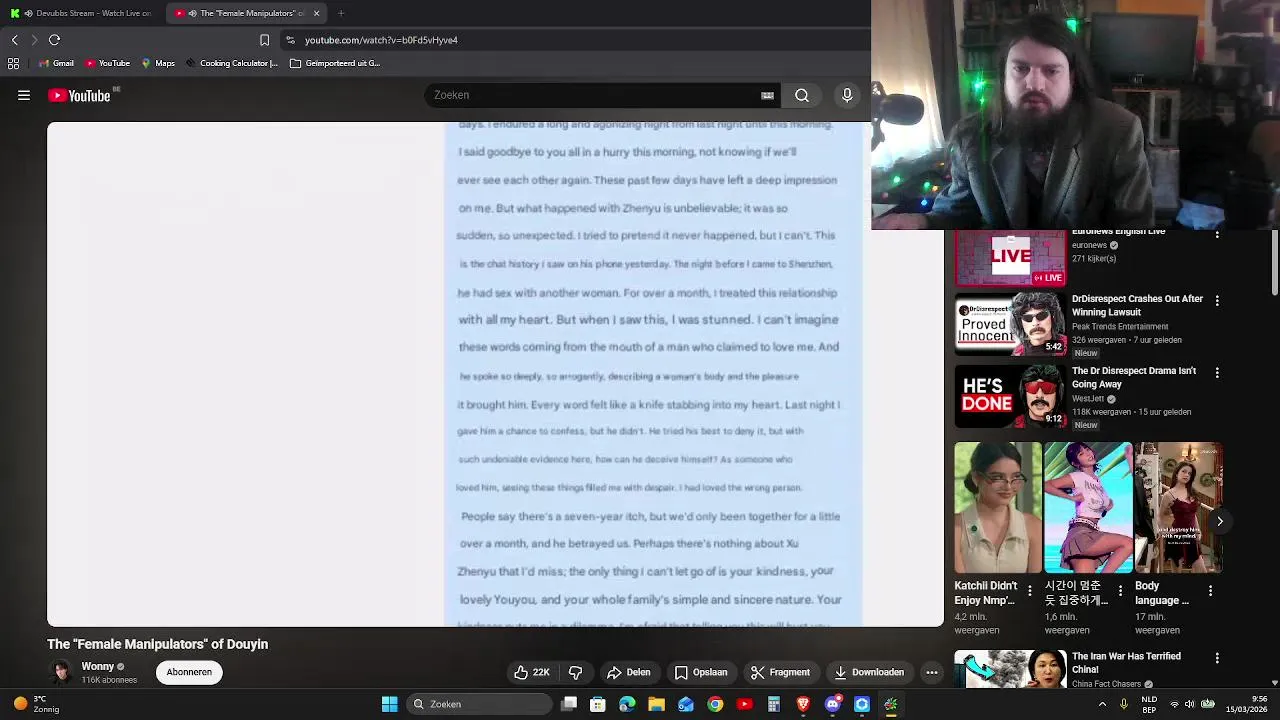Open Peak Trends Entertainment channel name
Screen dimensions: 1280x720
tap(1120, 326)
